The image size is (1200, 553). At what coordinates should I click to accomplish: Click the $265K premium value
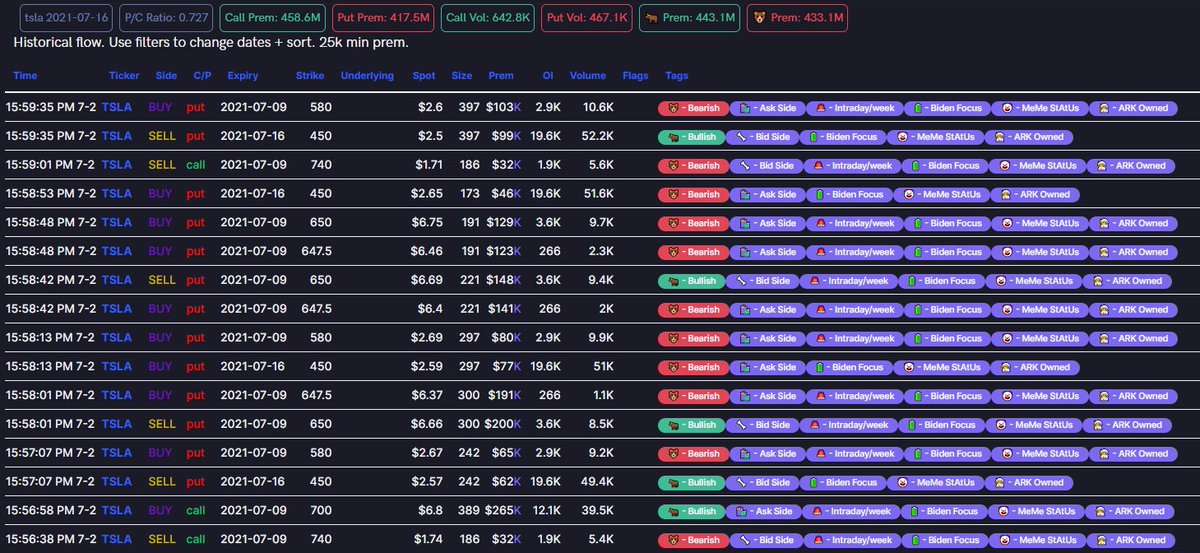point(504,510)
